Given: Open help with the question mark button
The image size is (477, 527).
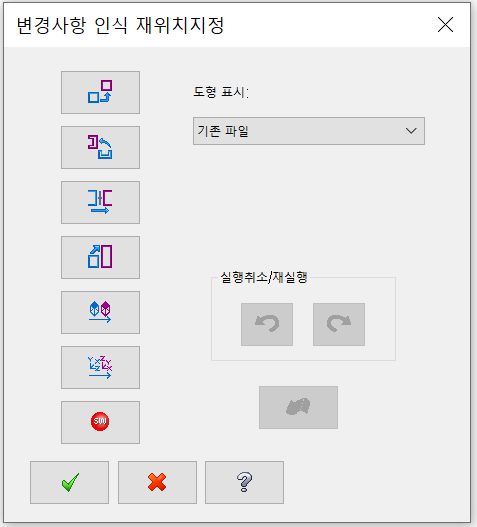Looking at the screenshot, I should pos(244,482).
